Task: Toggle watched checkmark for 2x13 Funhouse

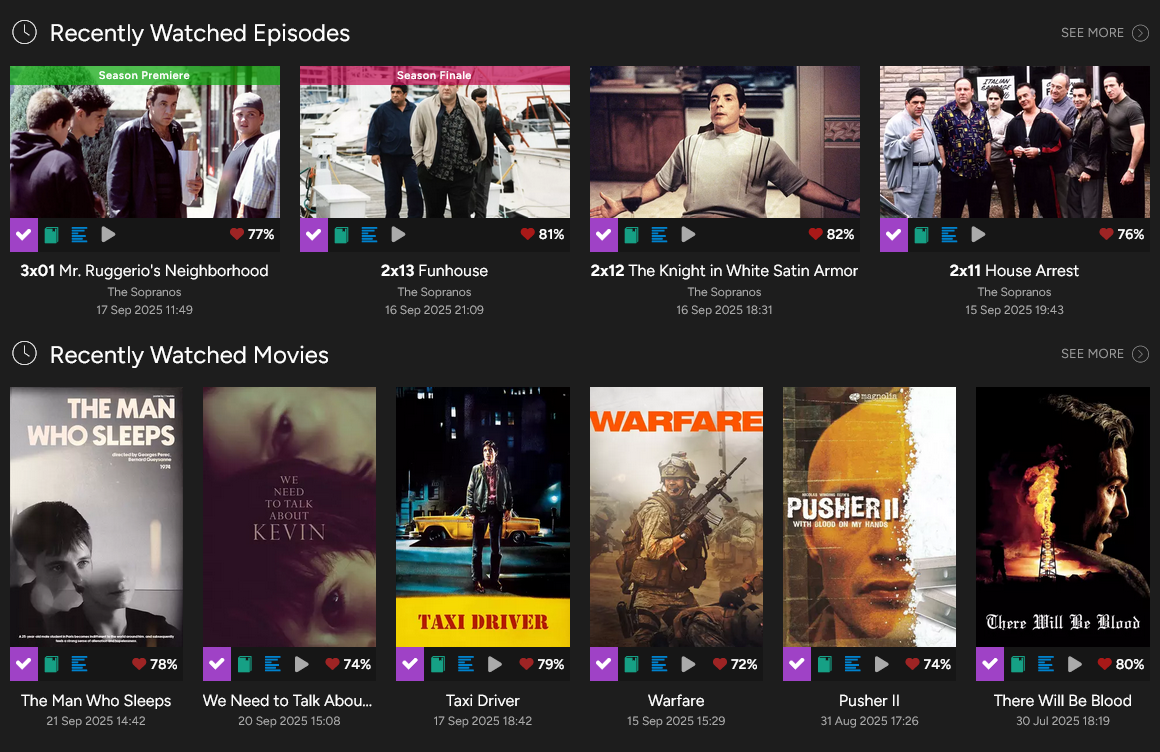Action: coord(314,235)
